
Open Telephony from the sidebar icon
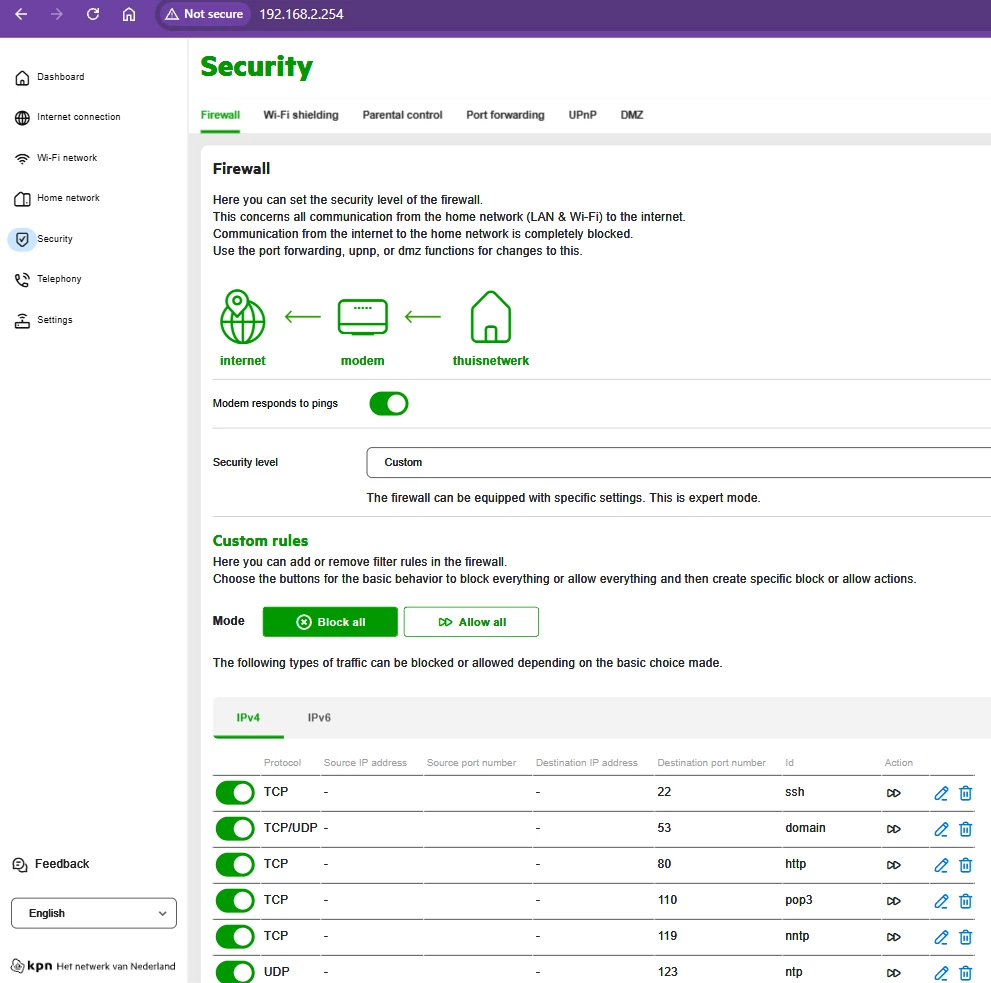point(22,280)
